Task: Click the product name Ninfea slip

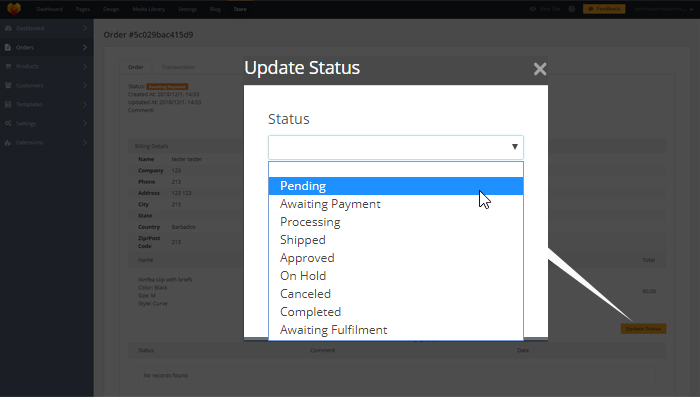Action: tap(165, 280)
